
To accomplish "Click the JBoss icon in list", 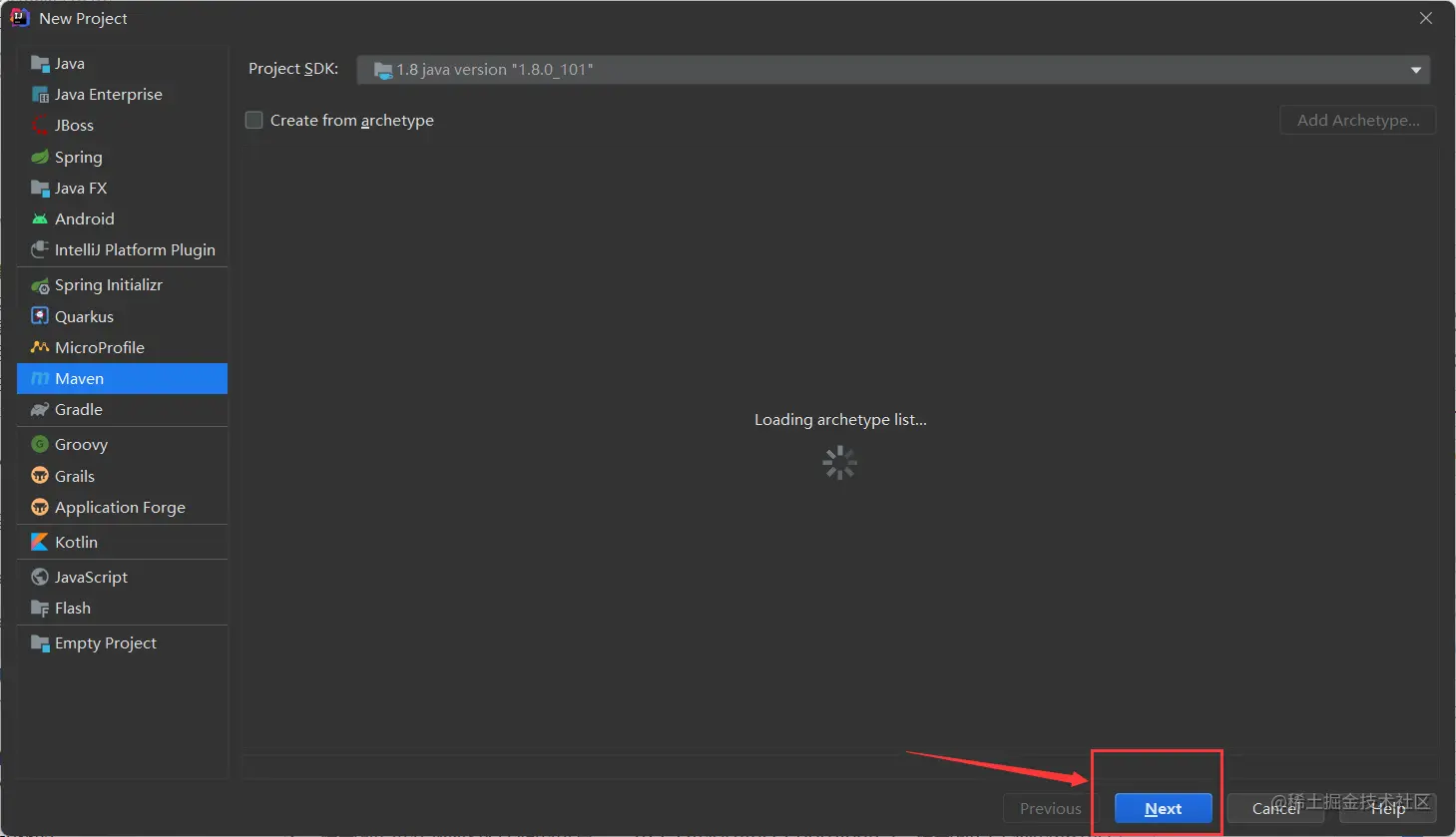I will point(40,126).
